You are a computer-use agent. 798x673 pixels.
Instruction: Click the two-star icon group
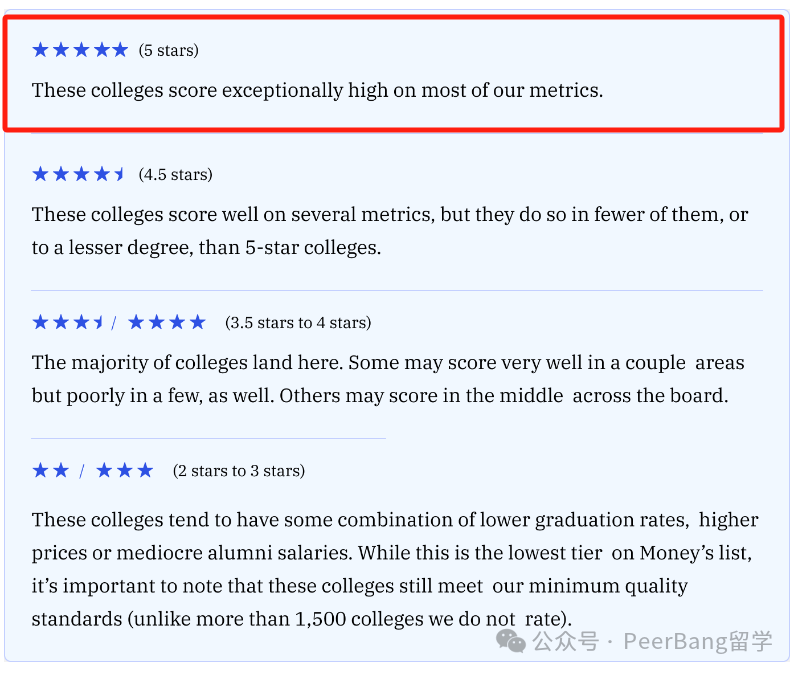click(x=50, y=470)
